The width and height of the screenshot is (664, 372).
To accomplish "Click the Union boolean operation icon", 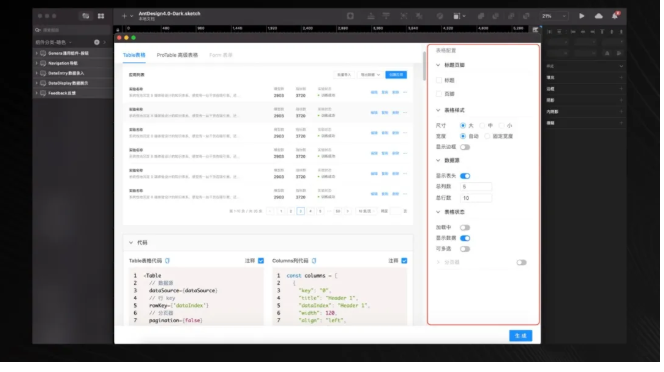I will (481, 16).
